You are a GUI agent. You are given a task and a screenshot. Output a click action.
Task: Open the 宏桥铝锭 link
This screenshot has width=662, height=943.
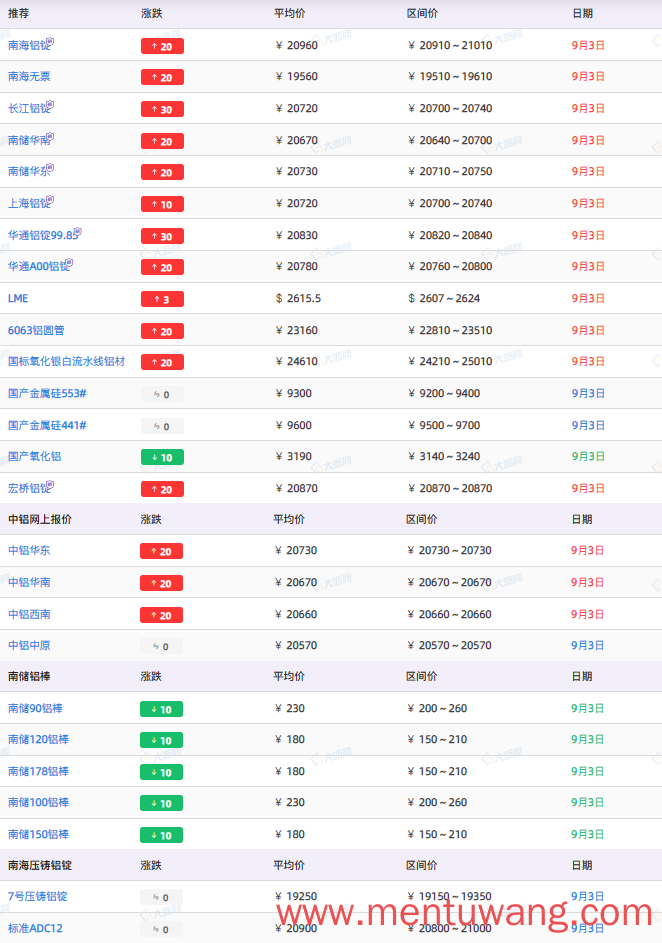point(28,488)
